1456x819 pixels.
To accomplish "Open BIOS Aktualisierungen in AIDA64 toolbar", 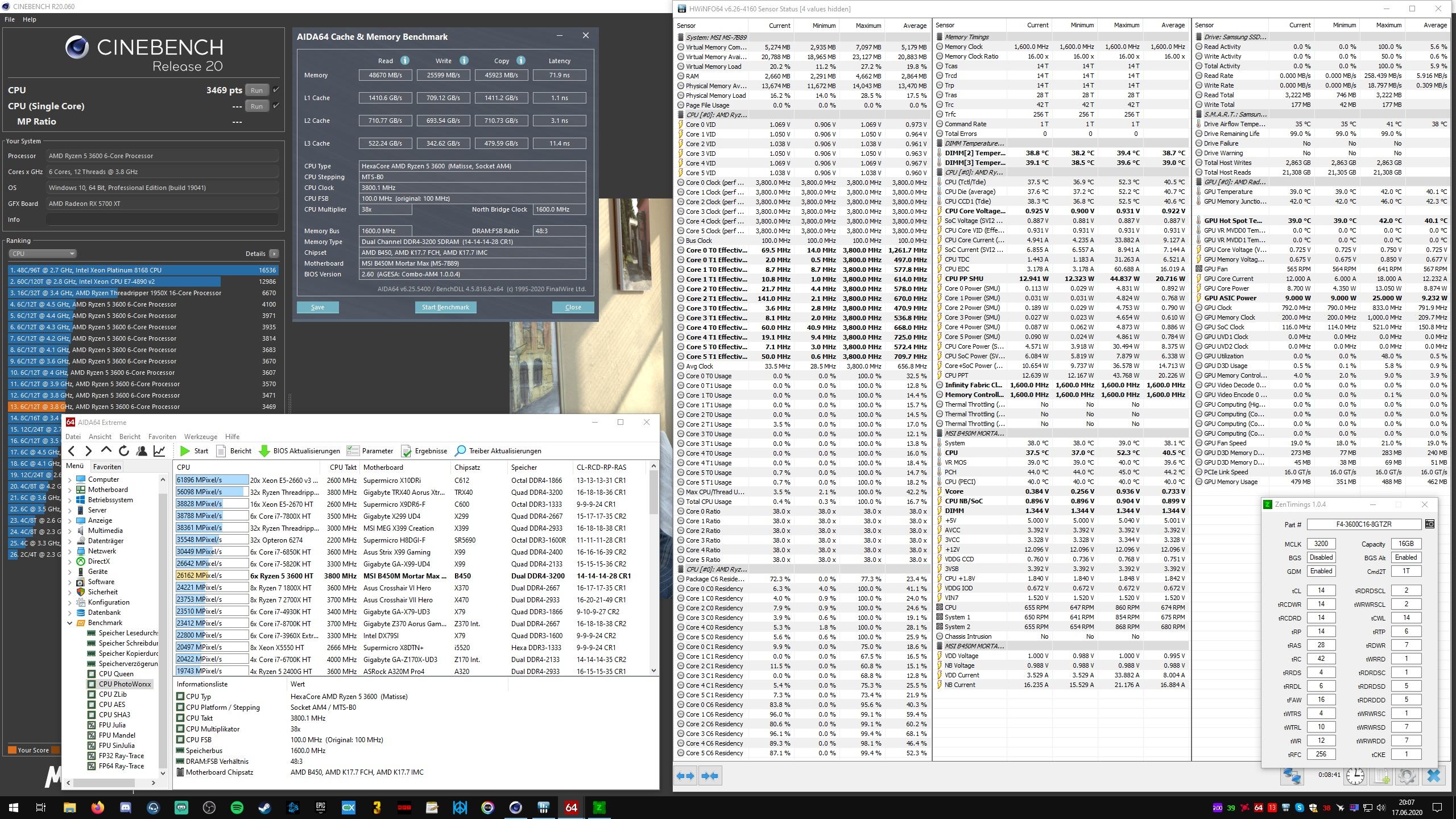I will point(299,451).
